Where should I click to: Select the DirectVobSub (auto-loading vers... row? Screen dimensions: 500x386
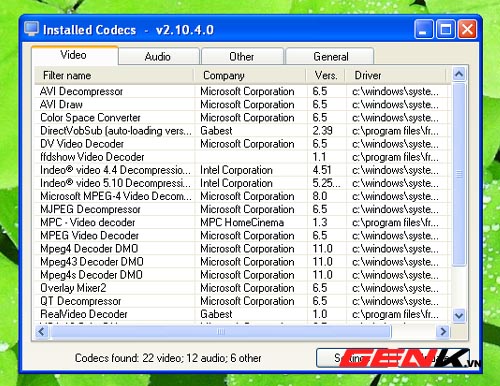(x=243, y=131)
